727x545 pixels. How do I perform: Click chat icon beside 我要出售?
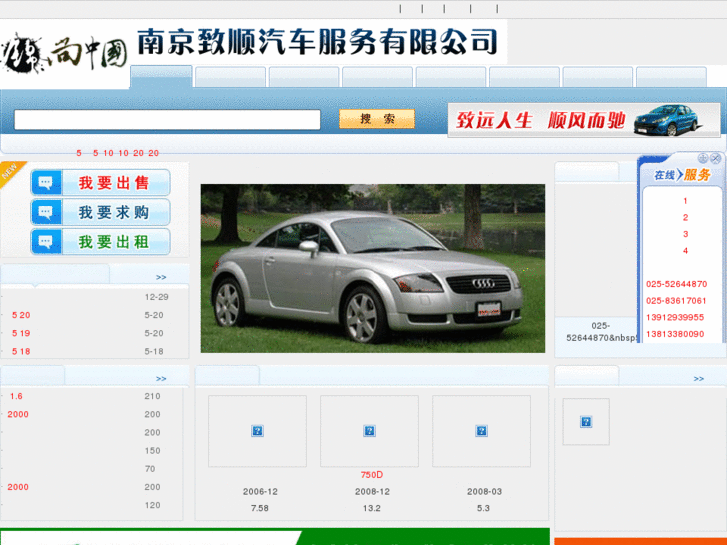(47, 183)
